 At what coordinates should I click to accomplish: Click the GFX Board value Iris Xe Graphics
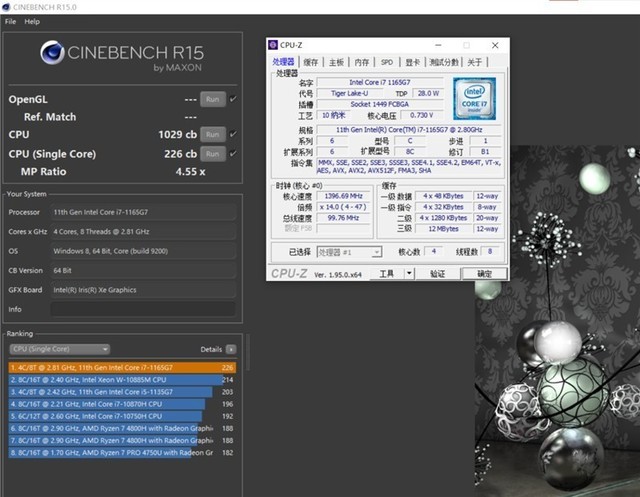[x=143, y=290]
